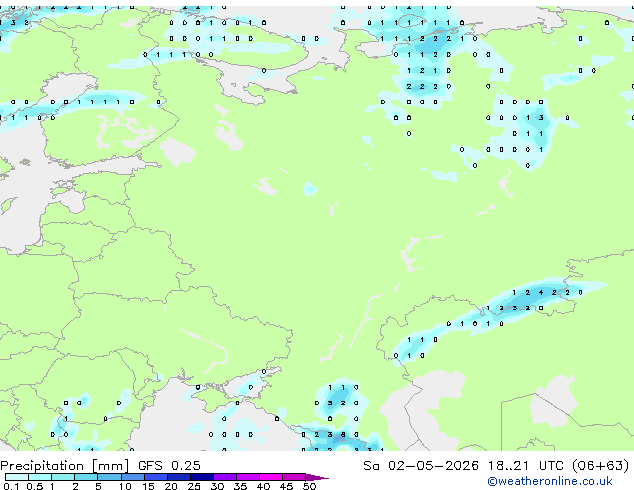Click the 'GFS 0.25' model label

pyautogui.click(x=169, y=466)
